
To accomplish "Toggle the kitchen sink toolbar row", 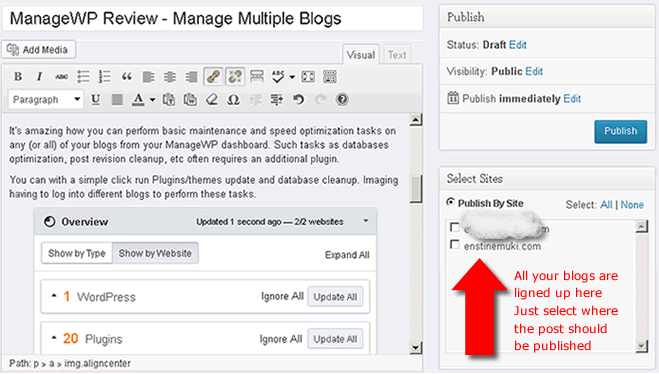I will (330, 76).
